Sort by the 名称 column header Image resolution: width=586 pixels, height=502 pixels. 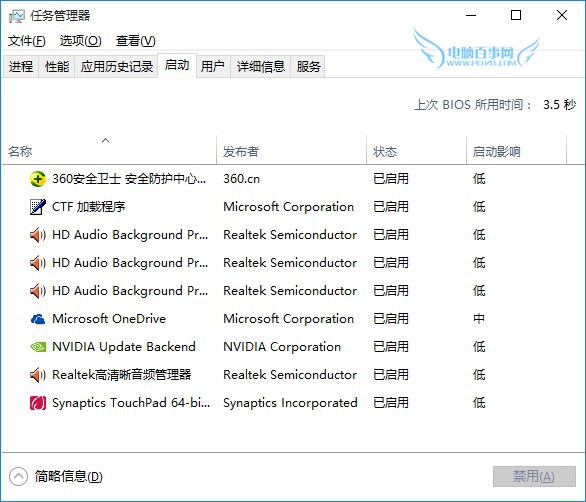coord(109,151)
